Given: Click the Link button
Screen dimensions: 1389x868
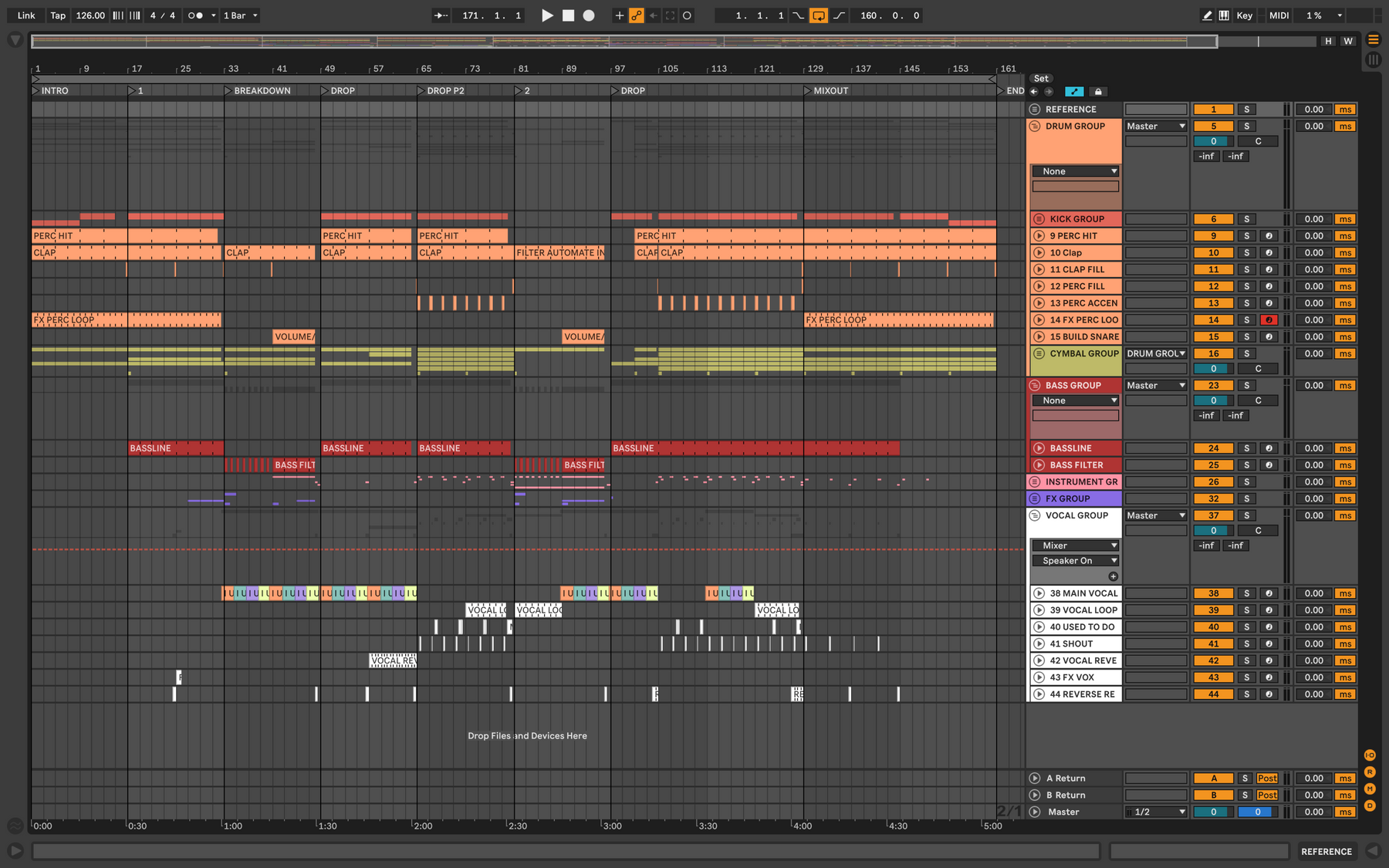Looking at the screenshot, I should [x=26, y=15].
